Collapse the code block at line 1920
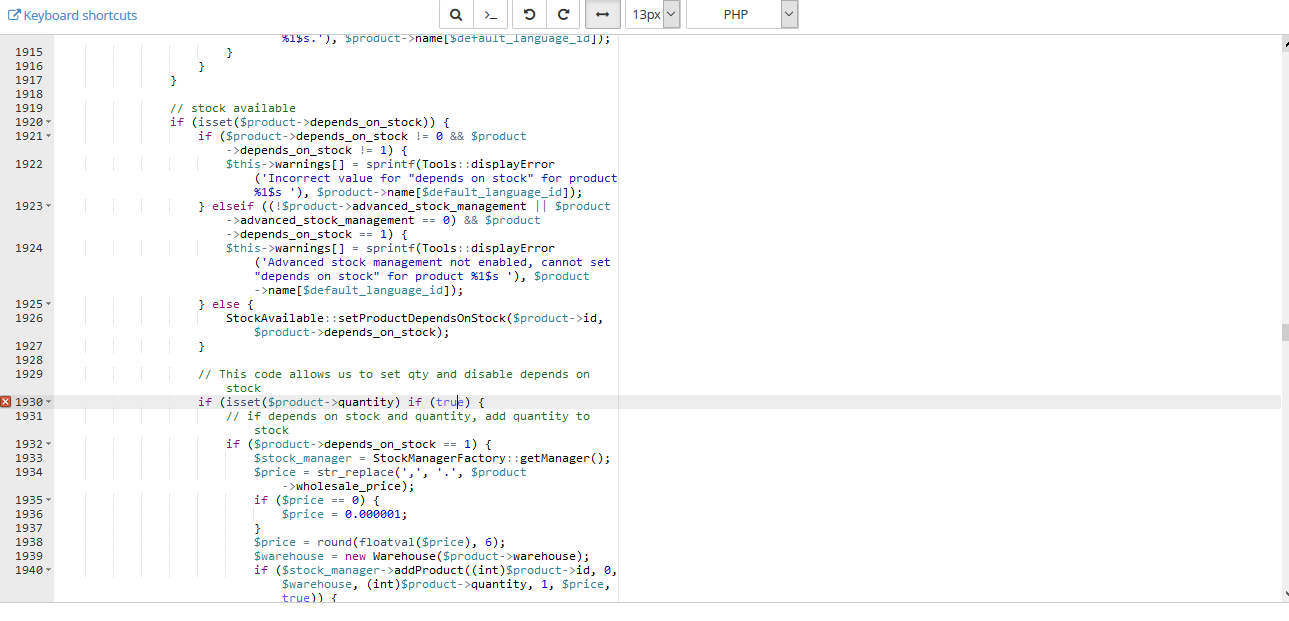The width and height of the screenshot is (1289, 621). click(49, 122)
